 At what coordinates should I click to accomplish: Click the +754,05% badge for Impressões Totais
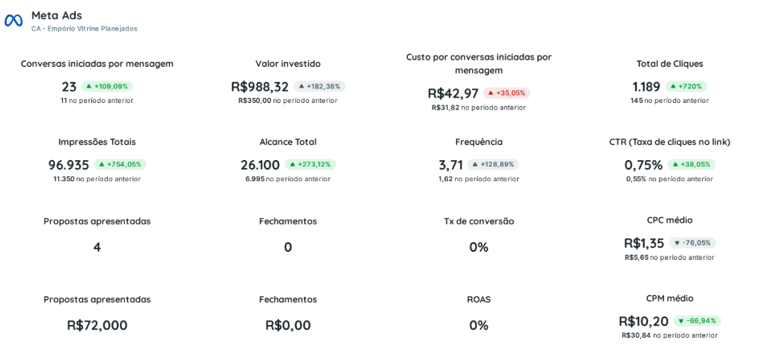point(120,165)
